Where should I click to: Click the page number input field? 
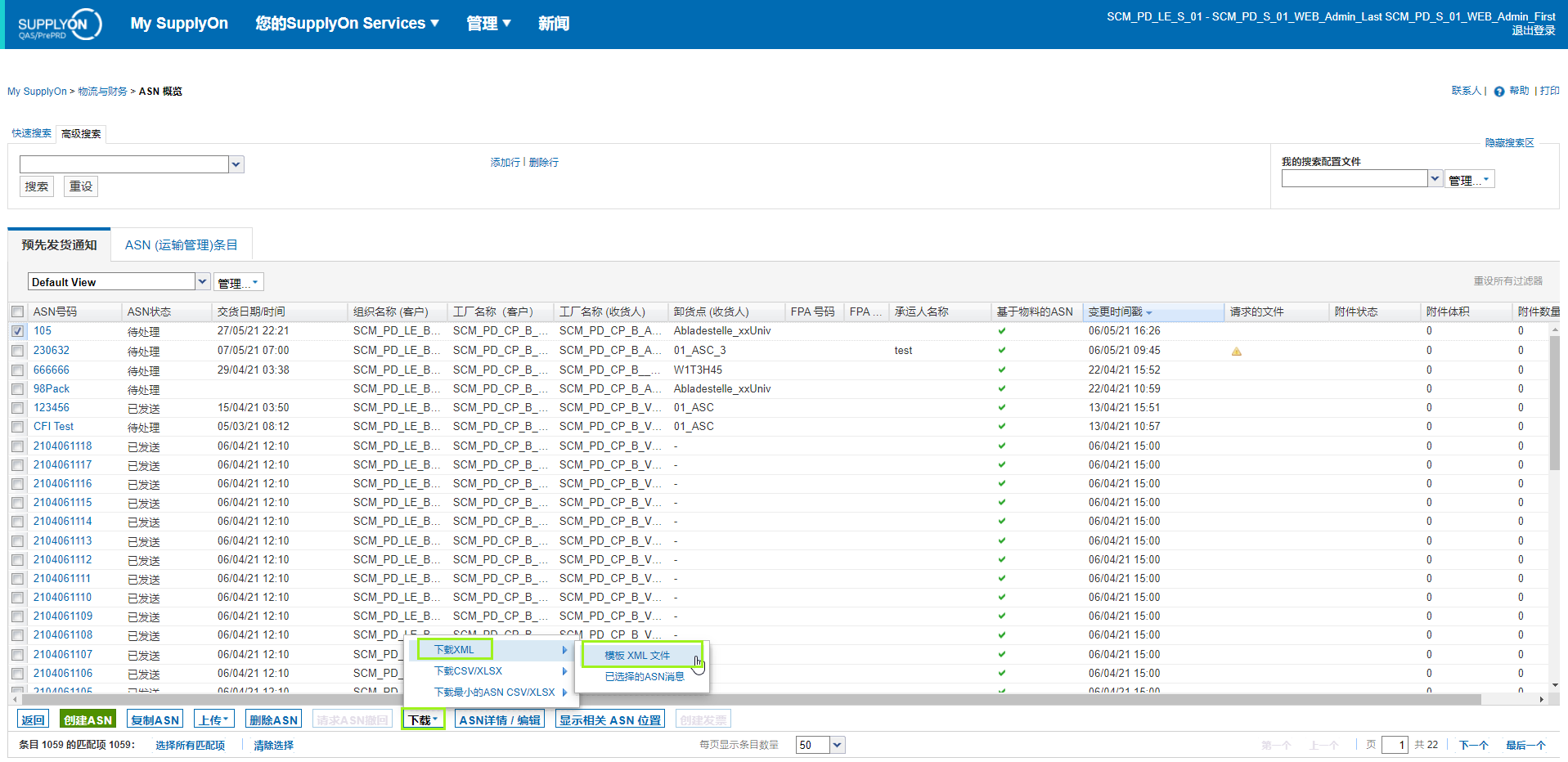(1395, 745)
